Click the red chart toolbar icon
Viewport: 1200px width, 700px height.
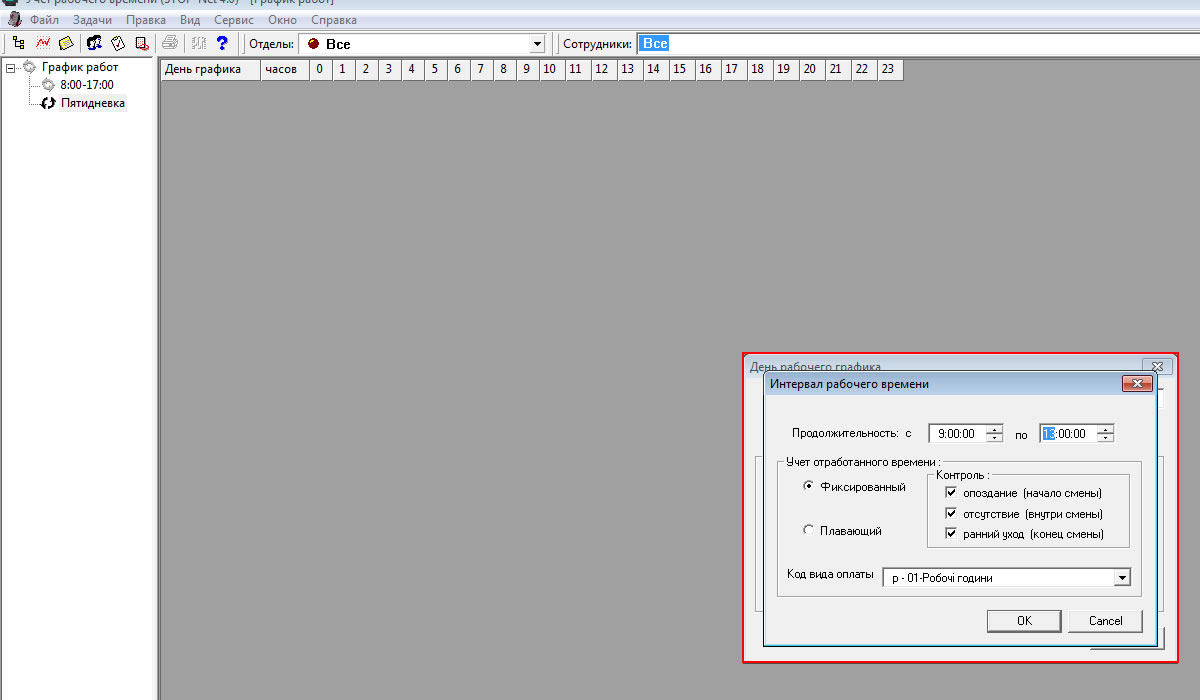(43, 43)
